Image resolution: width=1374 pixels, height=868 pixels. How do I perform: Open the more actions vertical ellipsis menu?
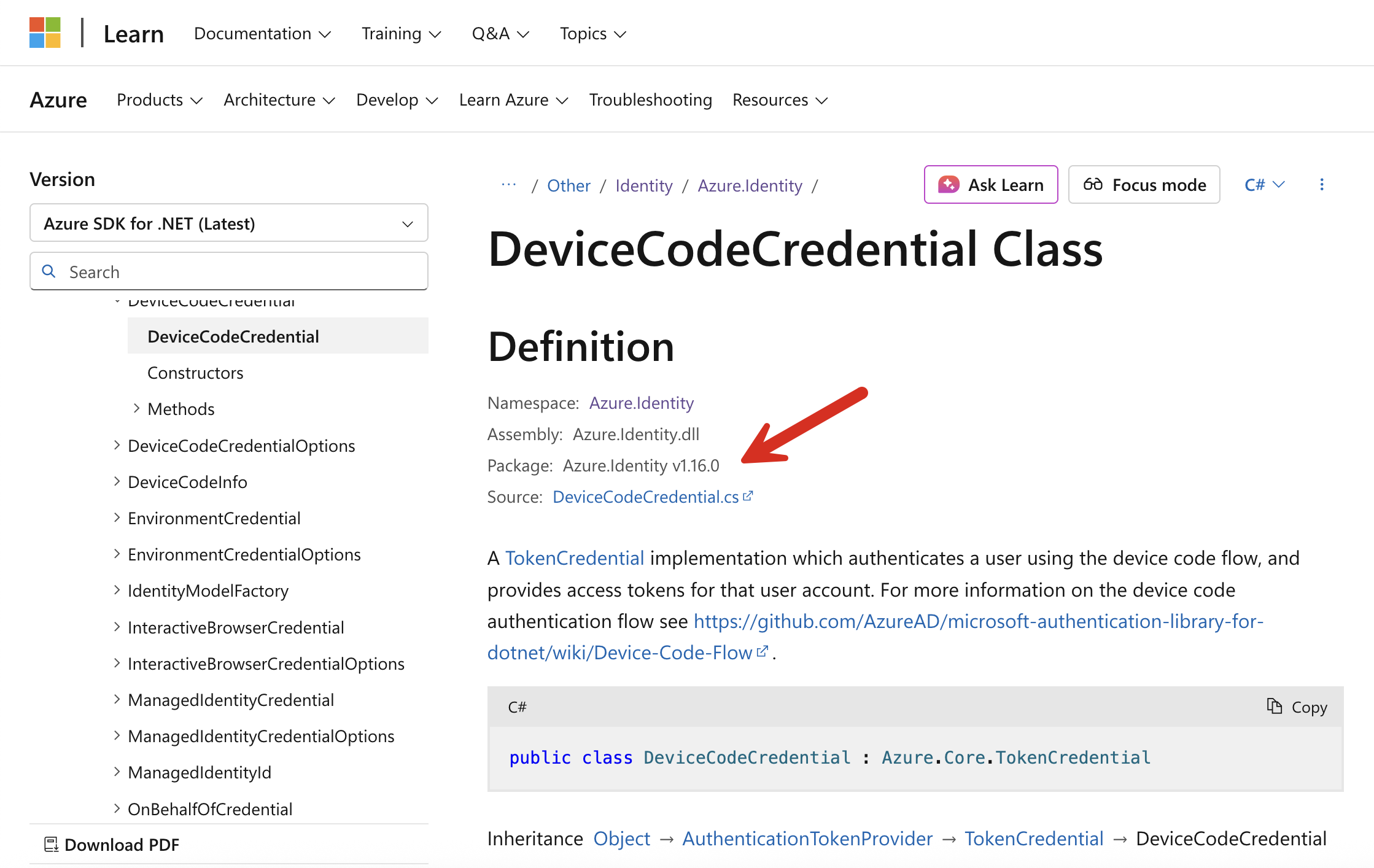coord(1321,184)
